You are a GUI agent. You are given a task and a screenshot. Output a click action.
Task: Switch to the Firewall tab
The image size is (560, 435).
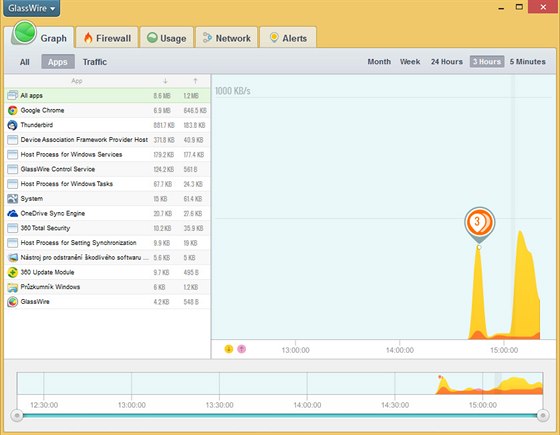tap(107, 38)
